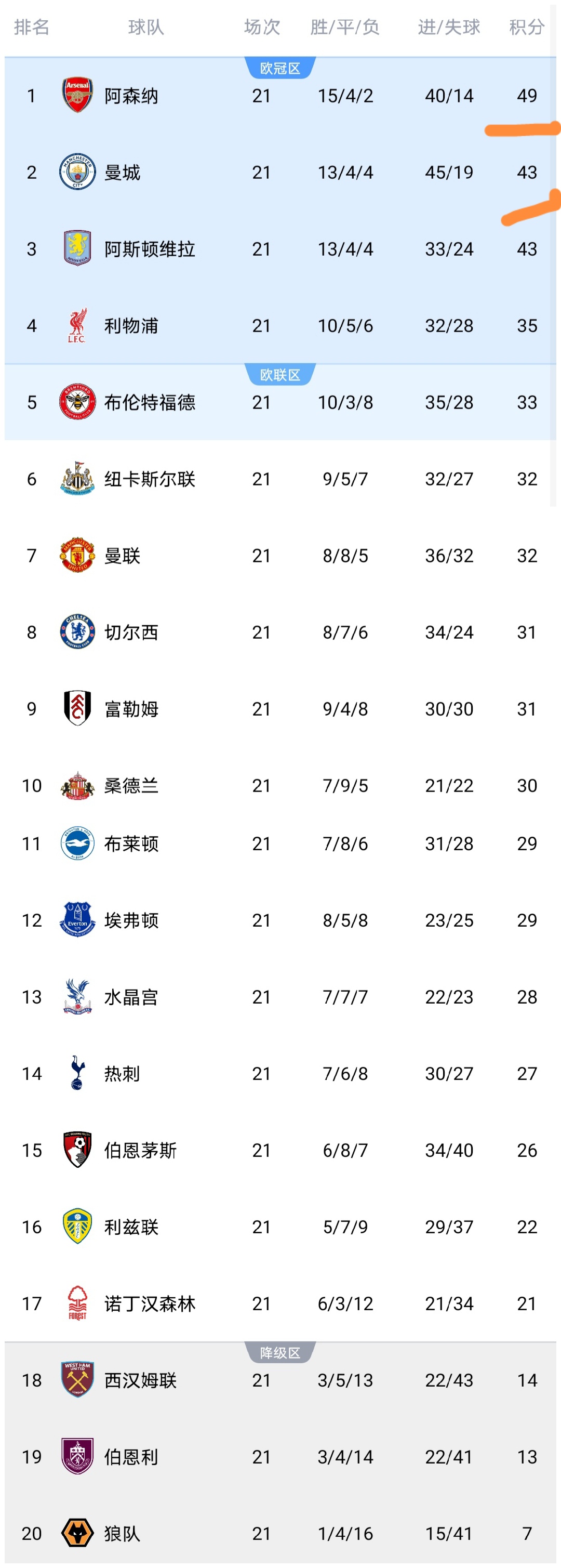Select the 胜/平/负 column header
This screenshot has height=1568, width=561.
[x=345, y=28]
